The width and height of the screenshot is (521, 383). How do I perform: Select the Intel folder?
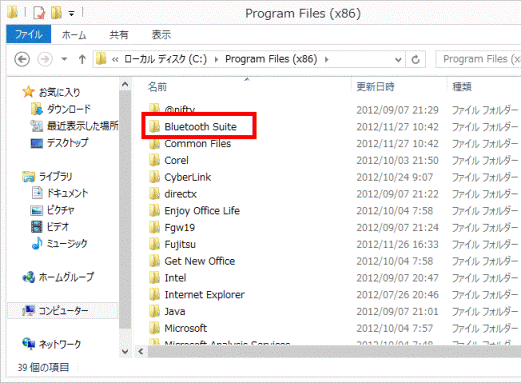click(175, 278)
